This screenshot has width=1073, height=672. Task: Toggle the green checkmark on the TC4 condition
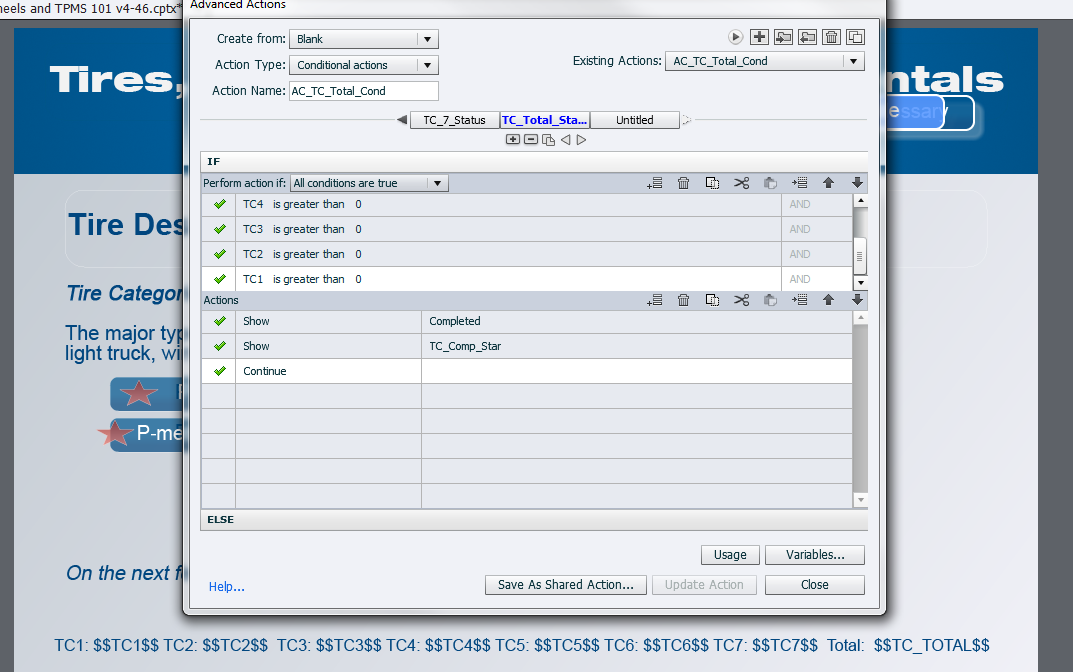coord(220,204)
